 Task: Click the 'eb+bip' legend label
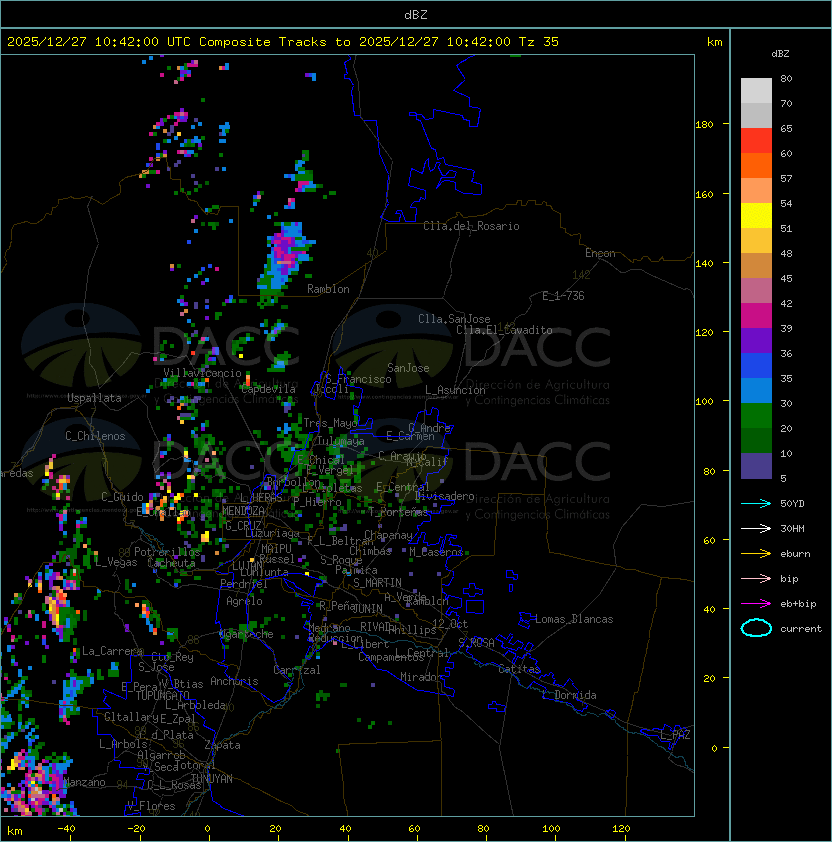click(798, 604)
